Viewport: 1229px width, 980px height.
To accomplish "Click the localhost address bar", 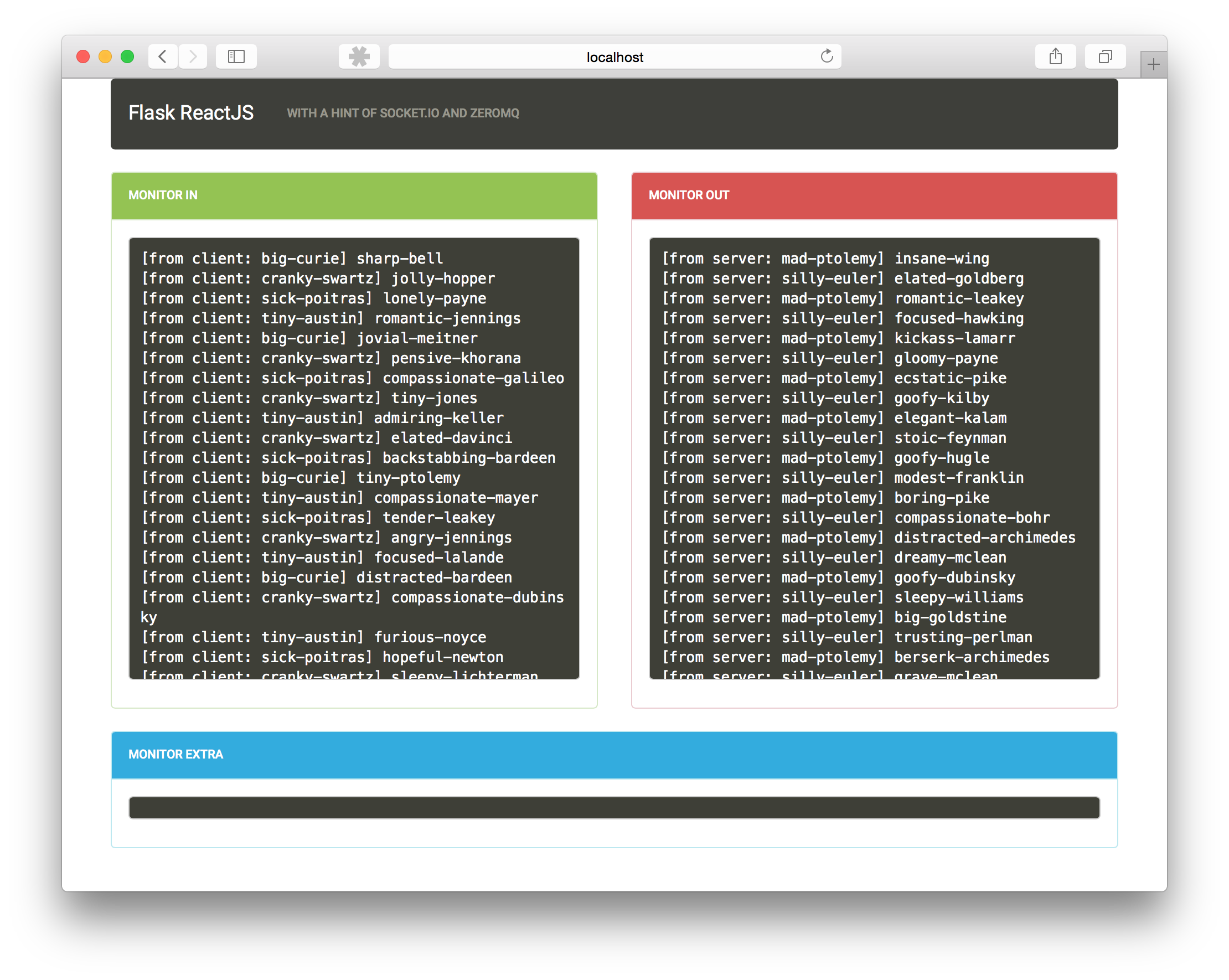I will [x=613, y=57].
